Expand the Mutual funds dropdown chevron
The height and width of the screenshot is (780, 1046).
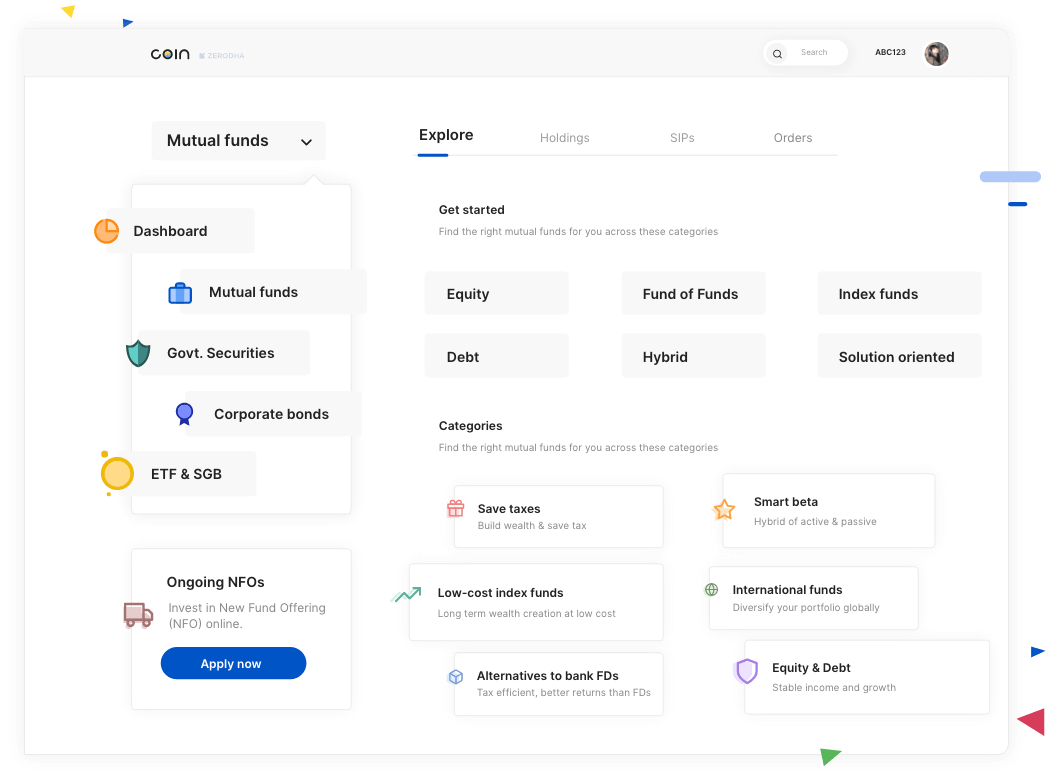click(306, 141)
